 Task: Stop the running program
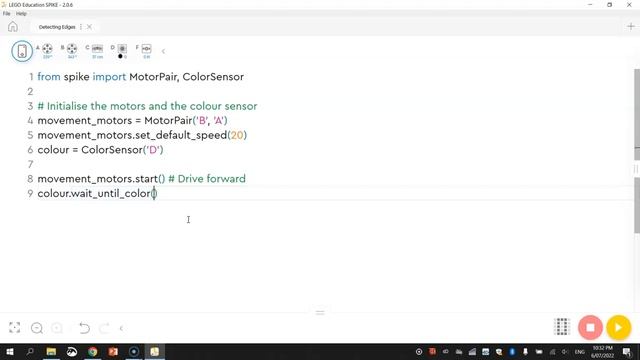point(590,327)
